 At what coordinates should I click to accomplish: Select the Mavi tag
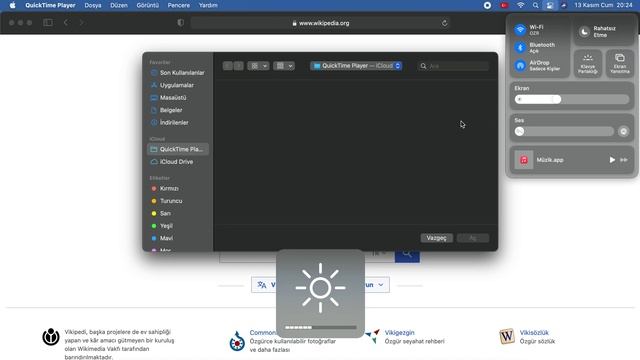[178, 238]
